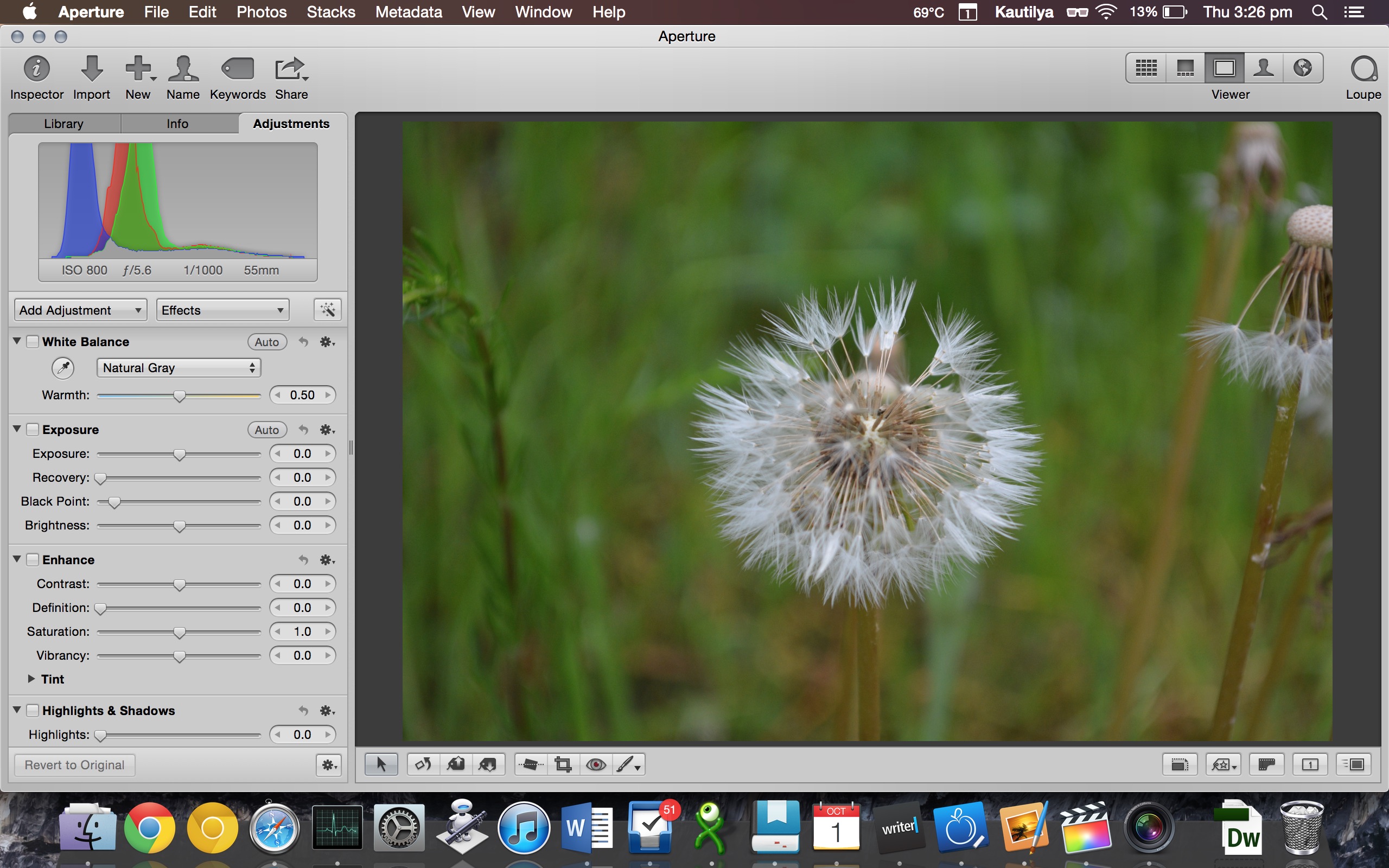The width and height of the screenshot is (1389, 868).
Task: Choose the Selection arrow tool
Action: [381, 765]
